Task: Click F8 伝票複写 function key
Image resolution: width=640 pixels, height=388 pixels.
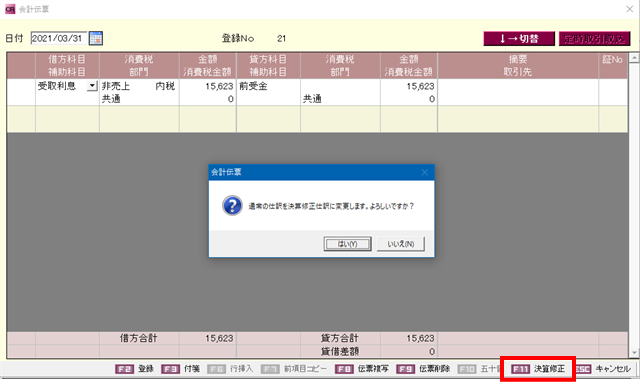Action: click(x=362, y=369)
